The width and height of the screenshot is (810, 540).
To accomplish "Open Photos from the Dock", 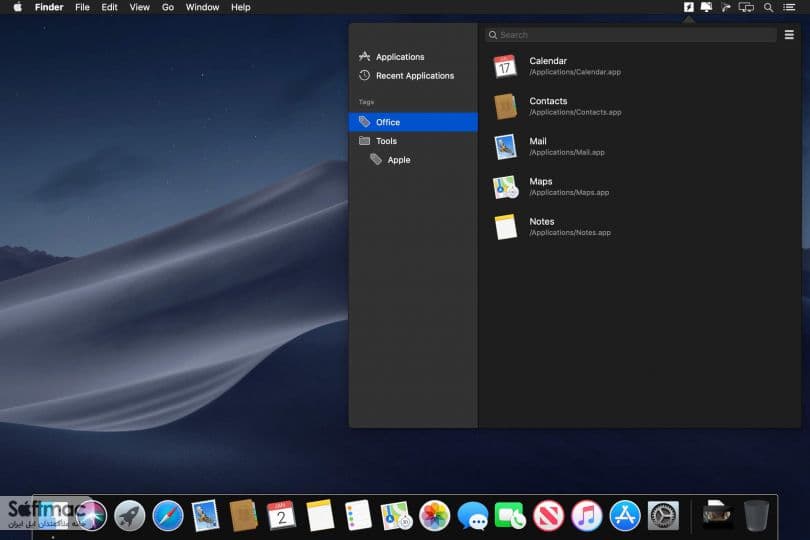I will (434, 515).
